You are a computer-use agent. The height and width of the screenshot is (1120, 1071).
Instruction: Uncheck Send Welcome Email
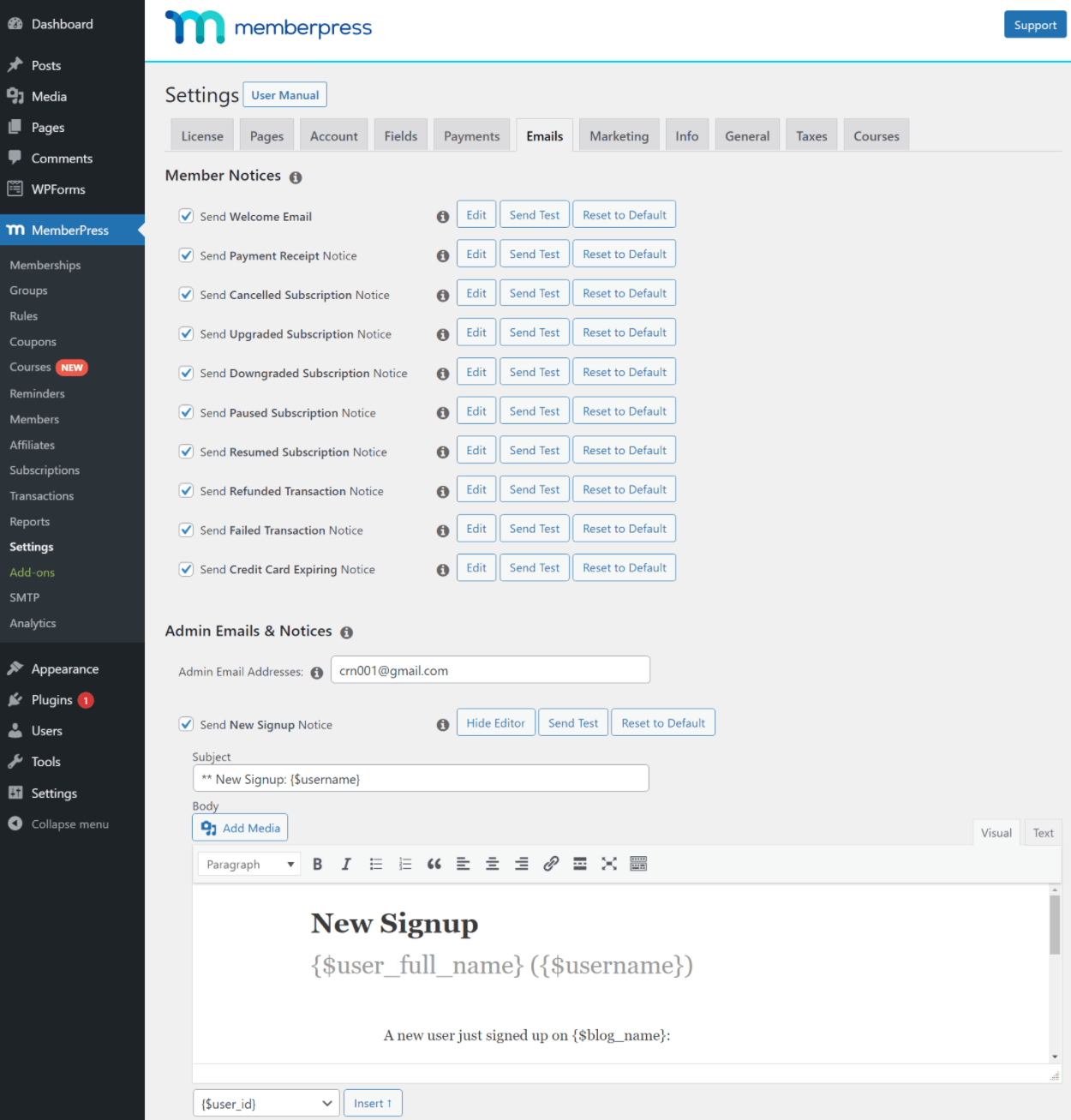coord(186,216)
